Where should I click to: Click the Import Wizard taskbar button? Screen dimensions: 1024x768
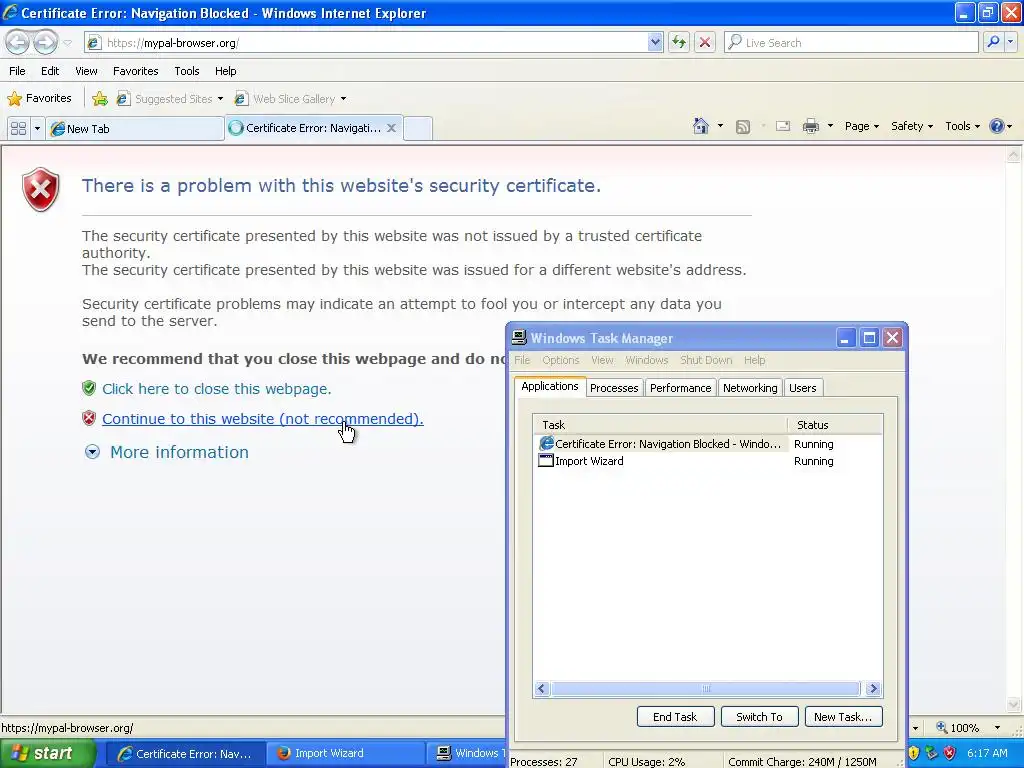[345, 754]
